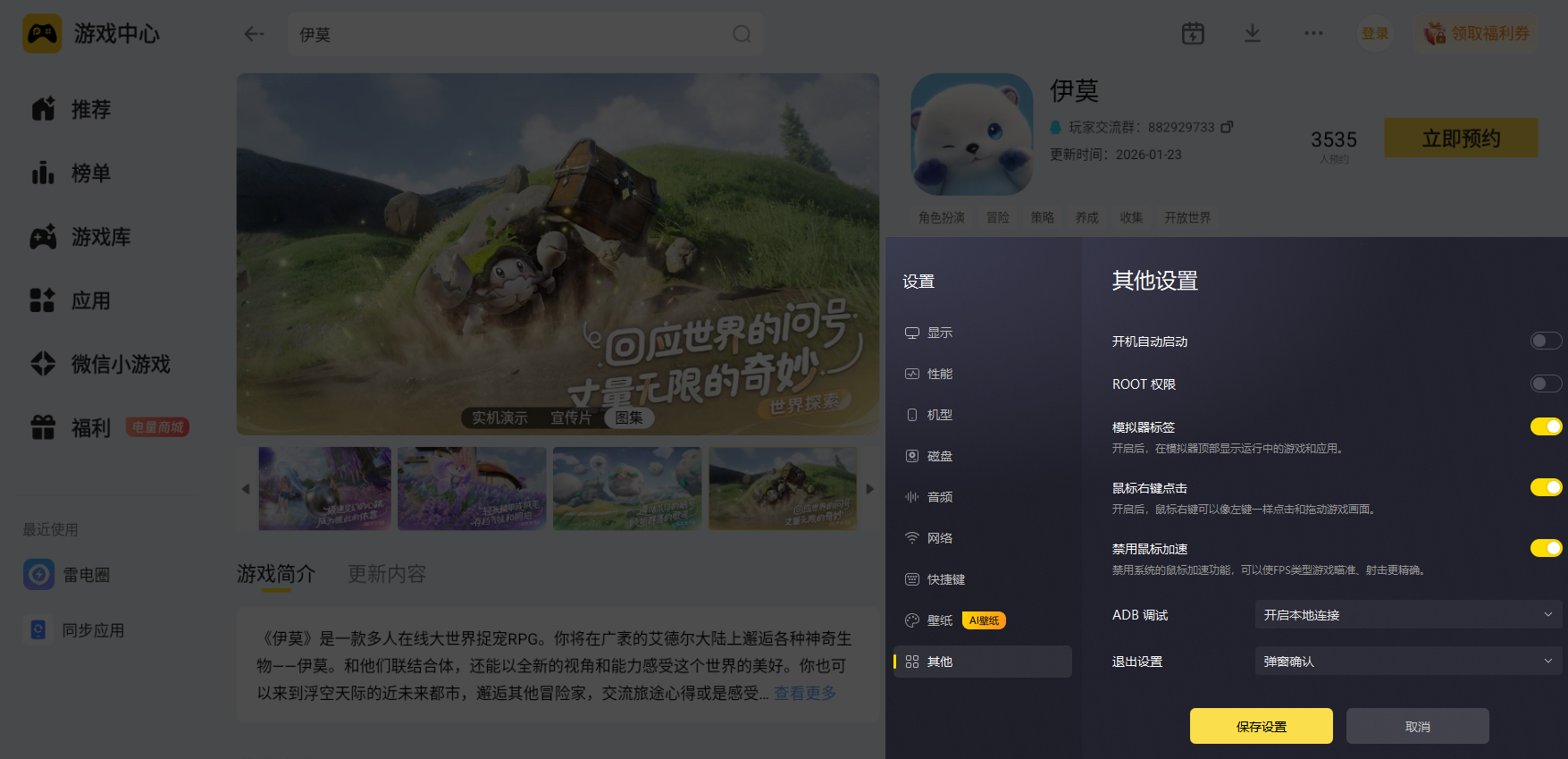1568x759 pixels.
Task: Click the four-squares icon beside 其他
Action: pos(911,662)
